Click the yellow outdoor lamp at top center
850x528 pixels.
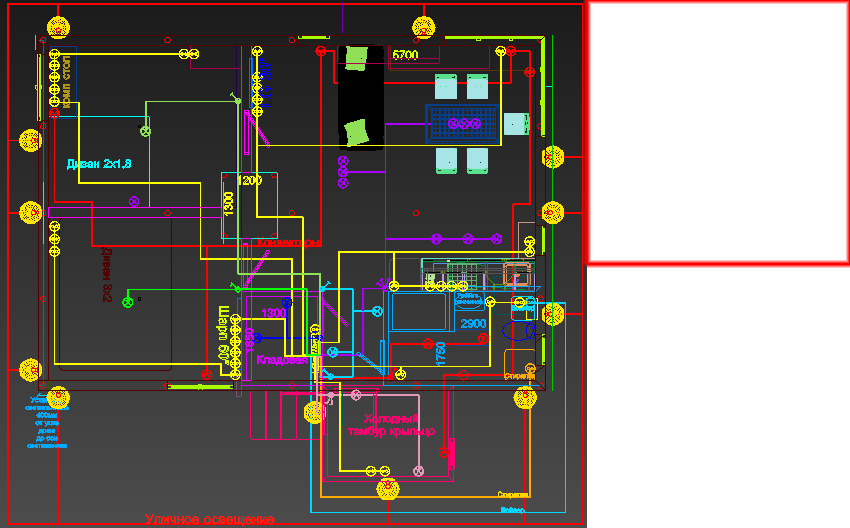[424, 27]
